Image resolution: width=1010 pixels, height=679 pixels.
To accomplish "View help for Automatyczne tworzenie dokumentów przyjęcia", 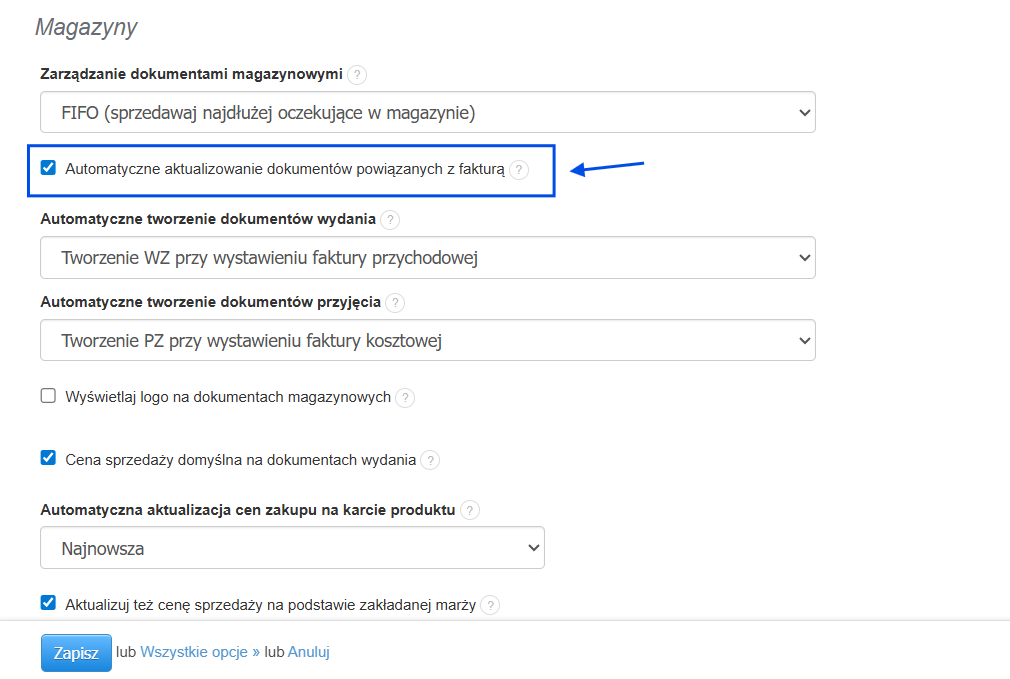I will [x=395, y=302].
